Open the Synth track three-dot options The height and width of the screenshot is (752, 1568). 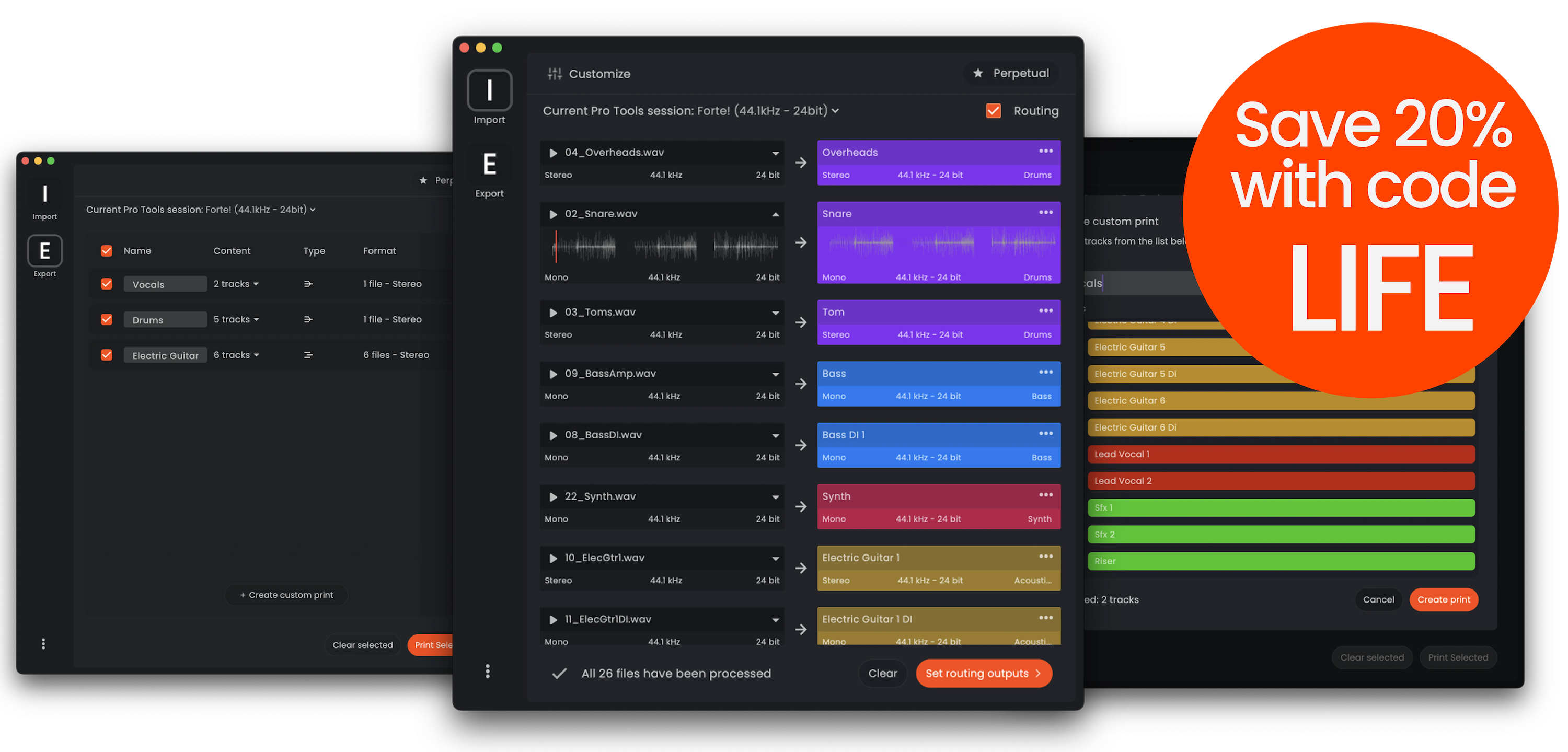pyautogui.click(x=1045, y=495)
